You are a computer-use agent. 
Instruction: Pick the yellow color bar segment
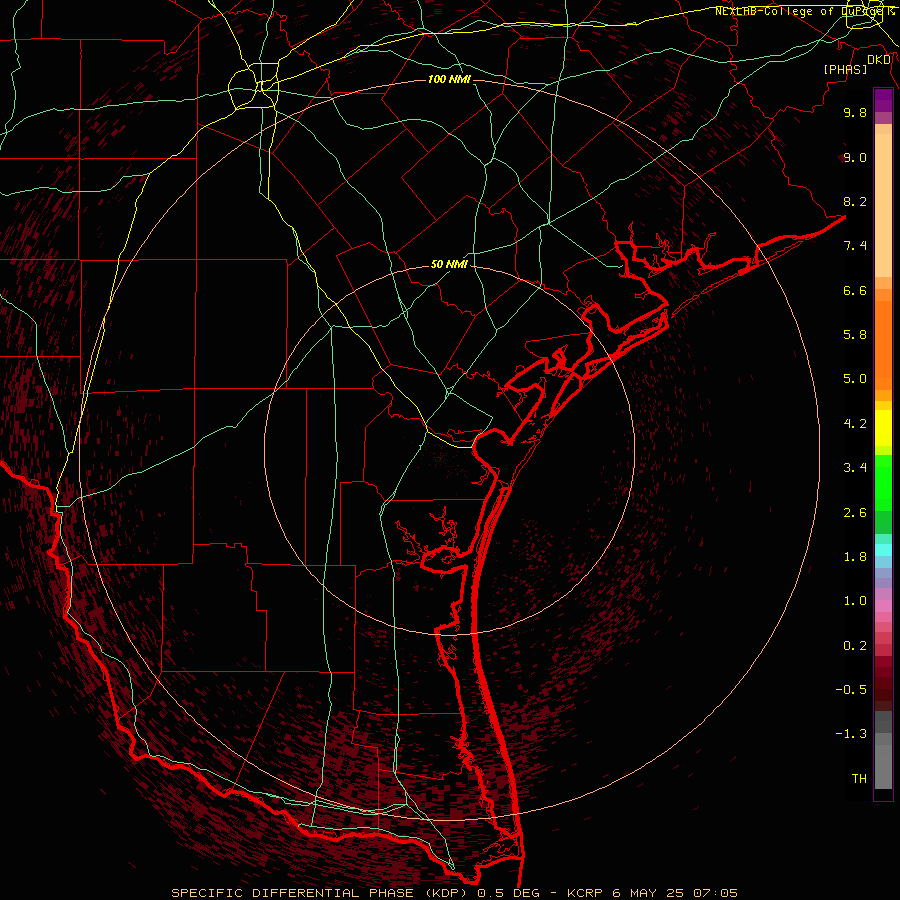[883, 428]
